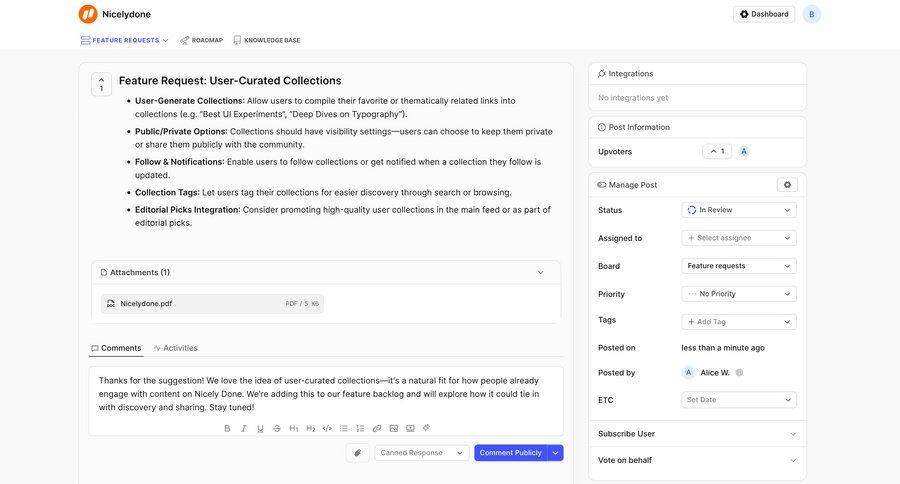Change the Status from In Review
The image size is (900, 484).
(739, 210)
